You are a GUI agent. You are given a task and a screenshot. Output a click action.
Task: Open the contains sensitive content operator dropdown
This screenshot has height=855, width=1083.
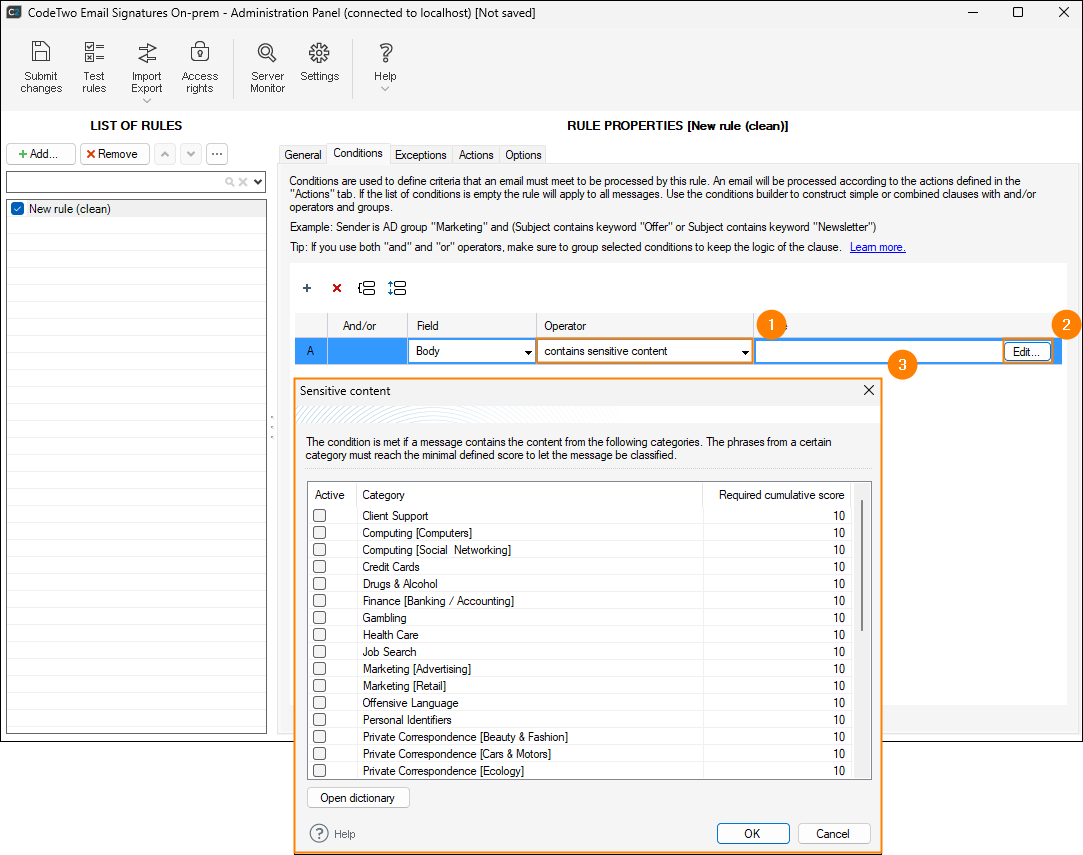[x=745, y=352]
